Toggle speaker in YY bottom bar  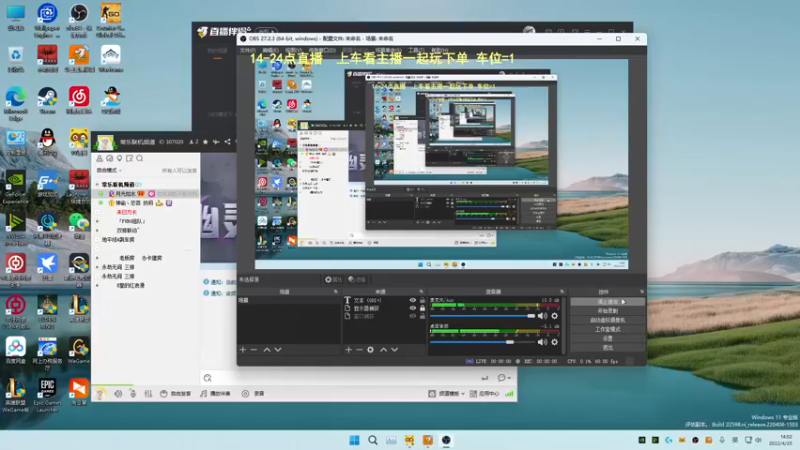118,393
